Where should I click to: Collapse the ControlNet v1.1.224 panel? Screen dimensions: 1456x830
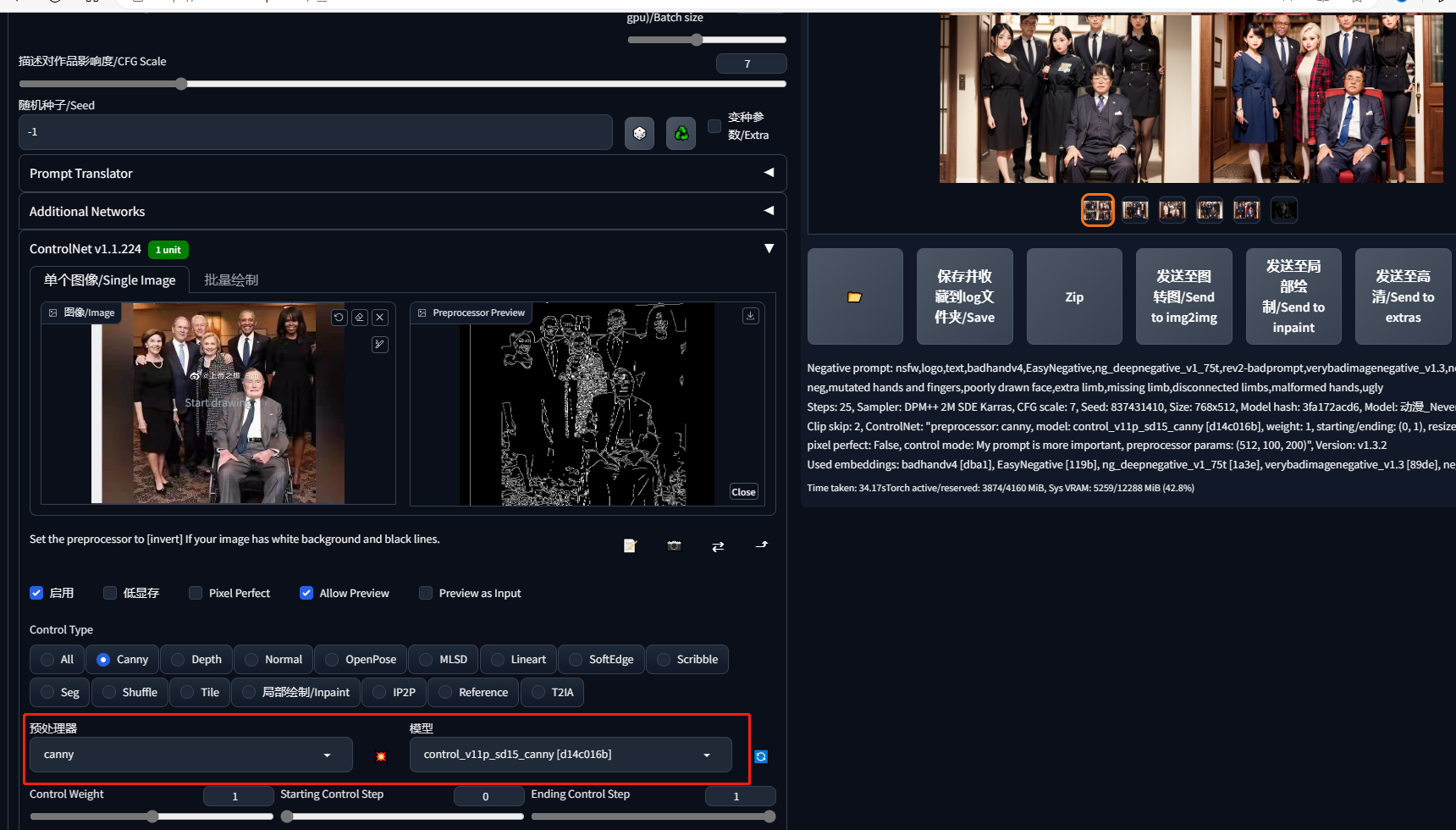coord(769,248)
